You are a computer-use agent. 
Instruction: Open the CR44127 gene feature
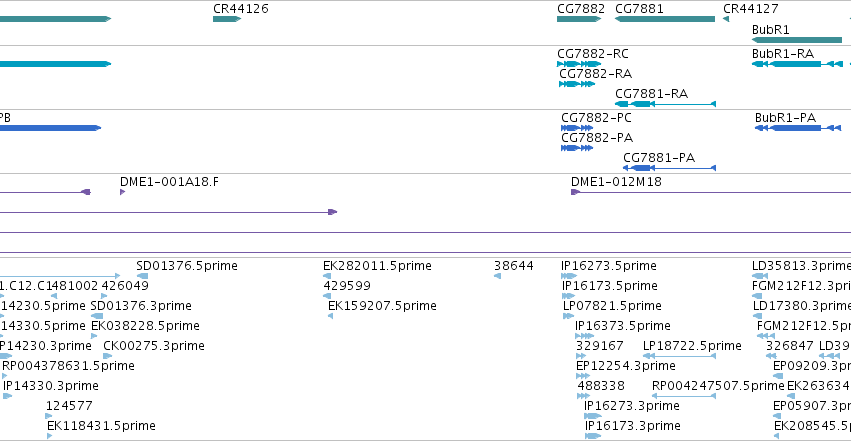tap(726, 19)
